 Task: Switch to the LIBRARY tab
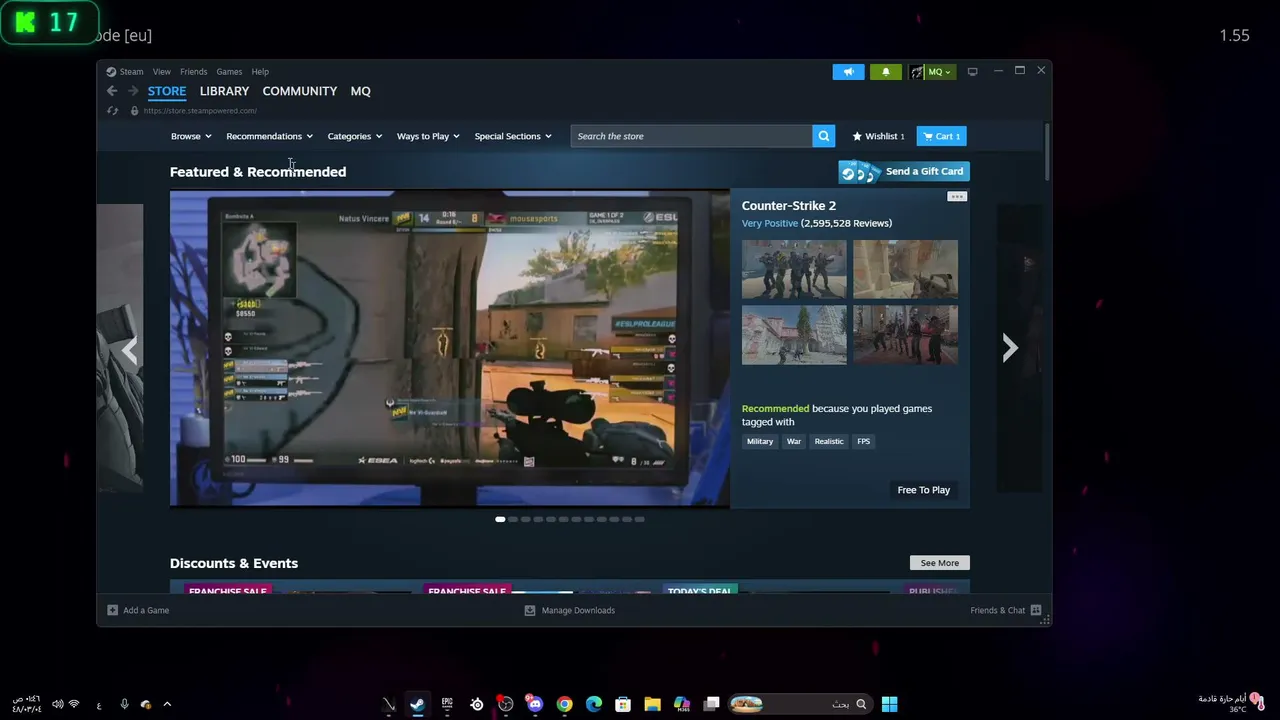point(224,91)
